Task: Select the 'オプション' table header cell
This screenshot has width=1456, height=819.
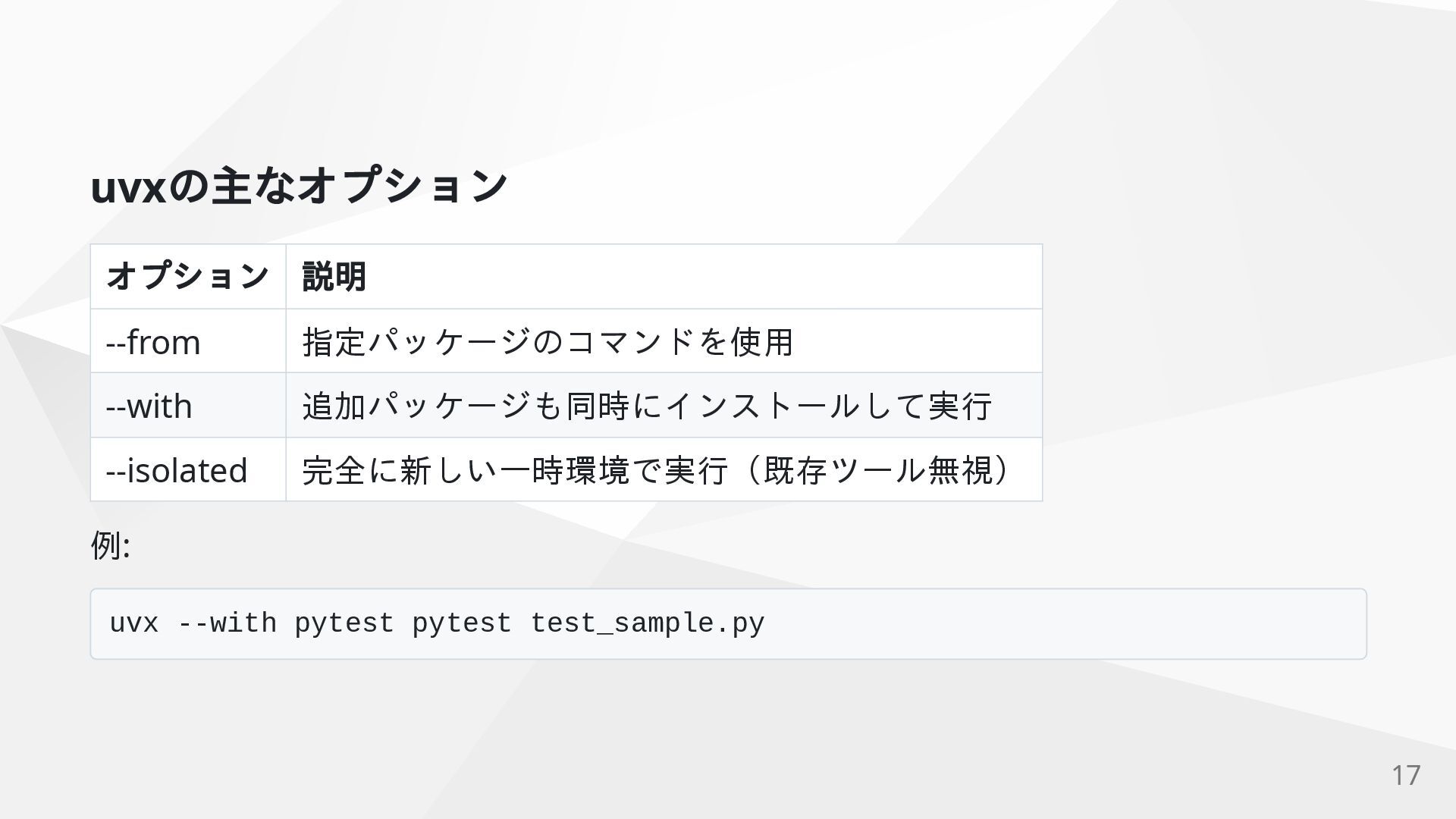Action: 187,276
